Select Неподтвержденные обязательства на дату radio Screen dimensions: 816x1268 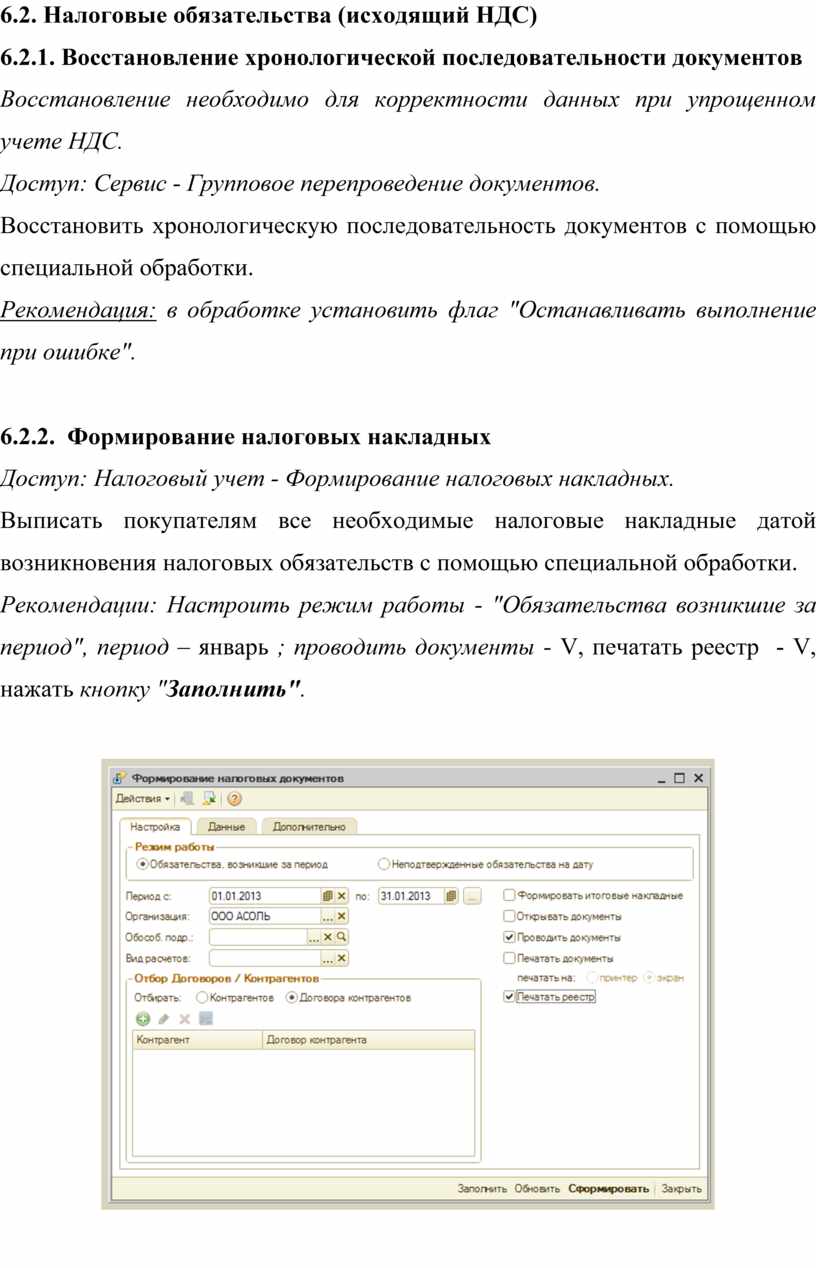(x=383, y=864)
